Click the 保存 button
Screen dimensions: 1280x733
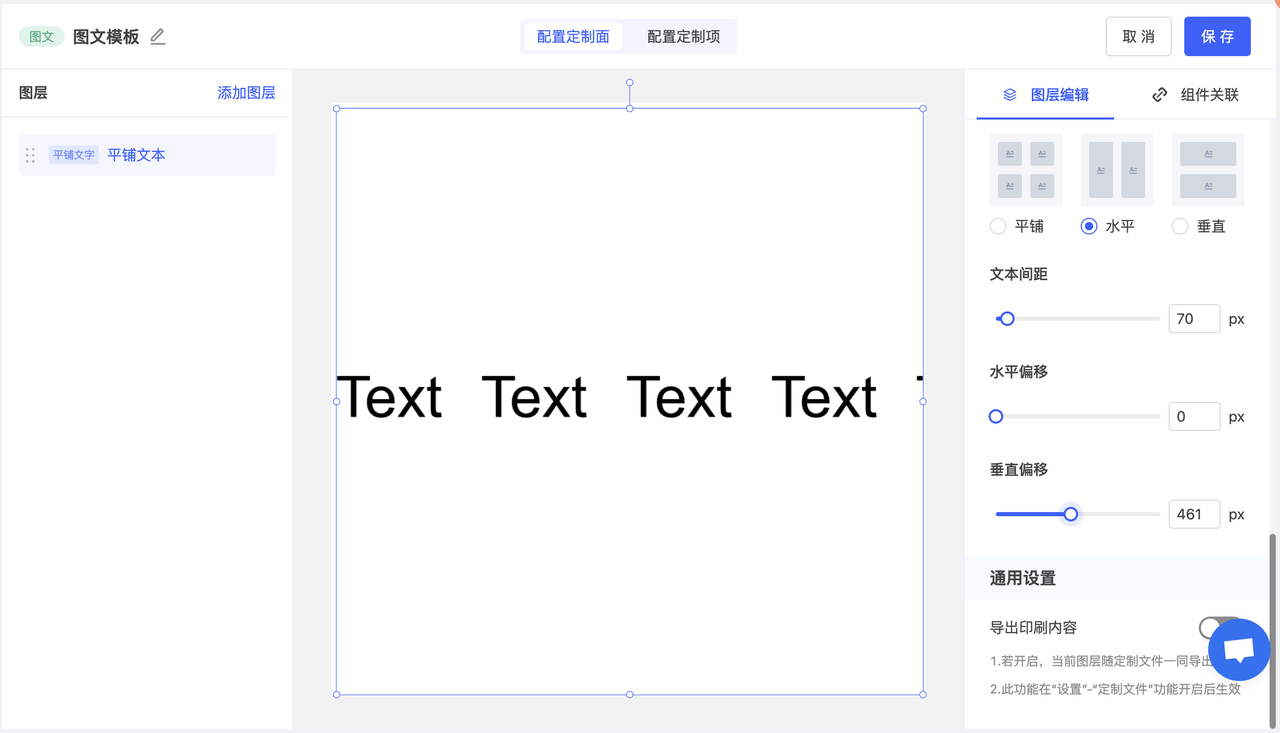pos(1217,37)
